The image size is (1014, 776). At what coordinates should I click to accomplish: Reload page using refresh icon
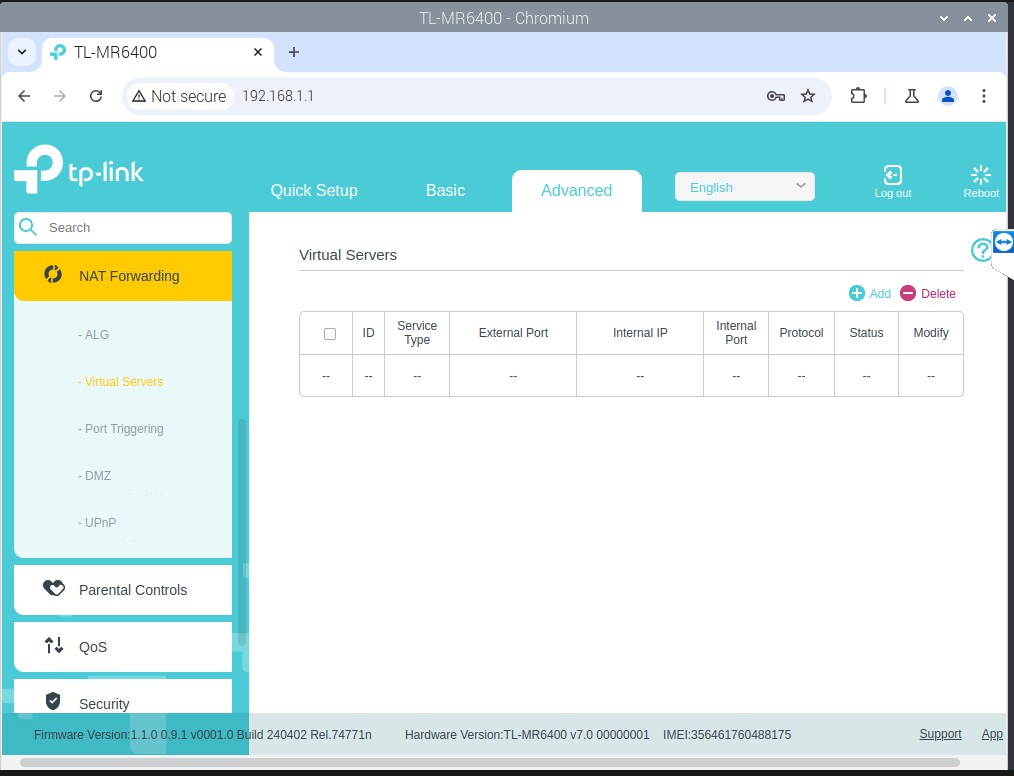pos(96,96)
